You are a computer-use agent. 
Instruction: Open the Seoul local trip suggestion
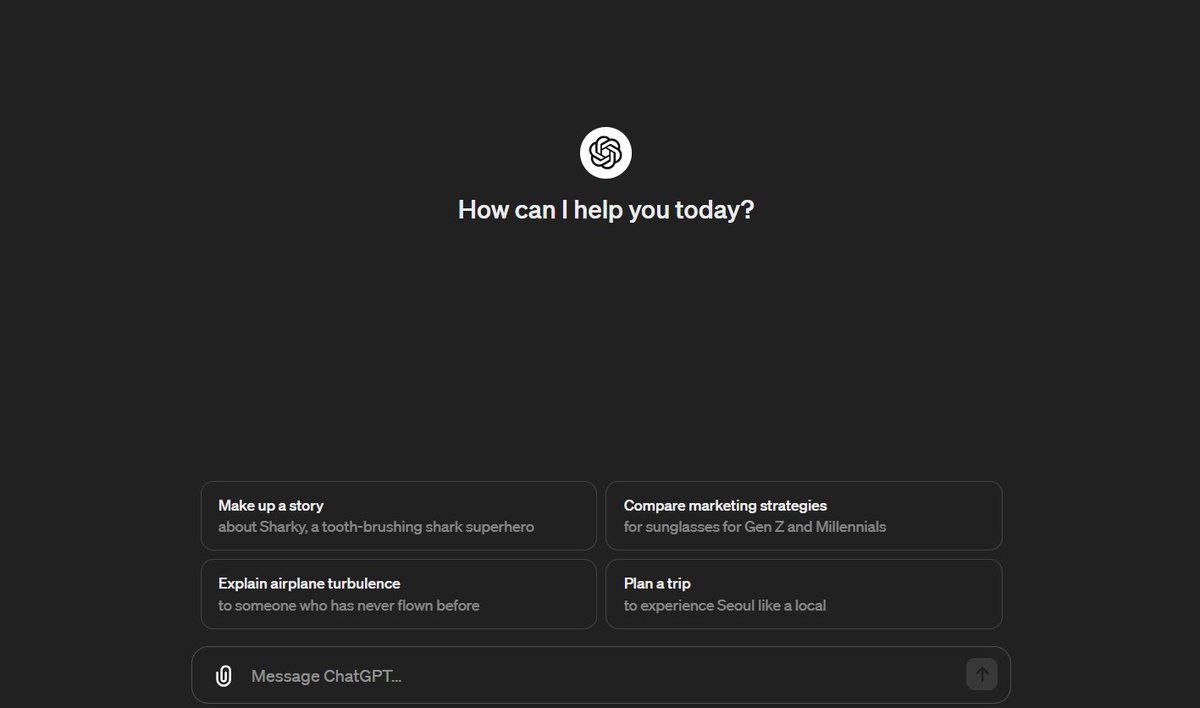(803, 593)
